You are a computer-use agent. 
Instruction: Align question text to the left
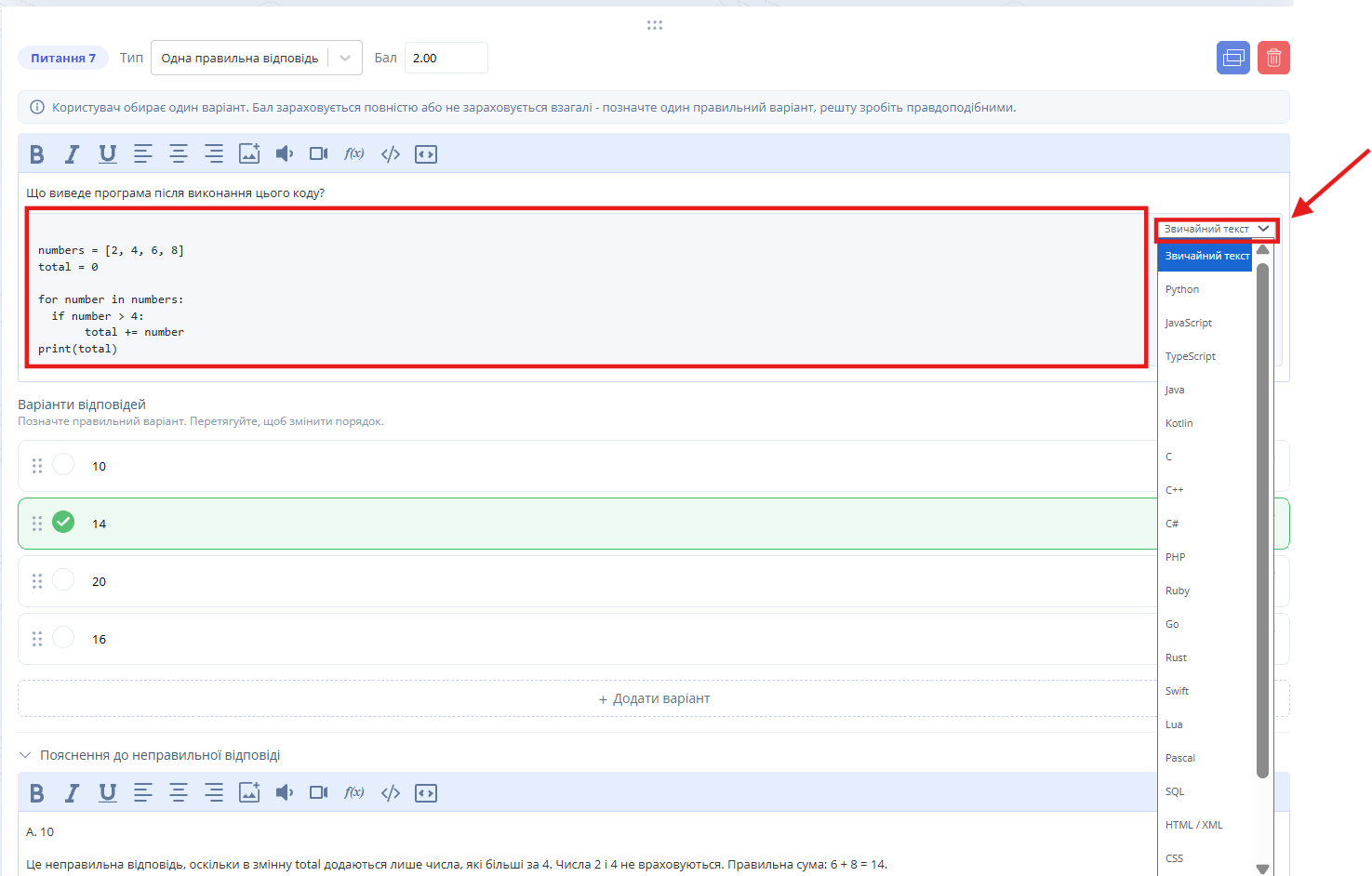pos(143,154)
